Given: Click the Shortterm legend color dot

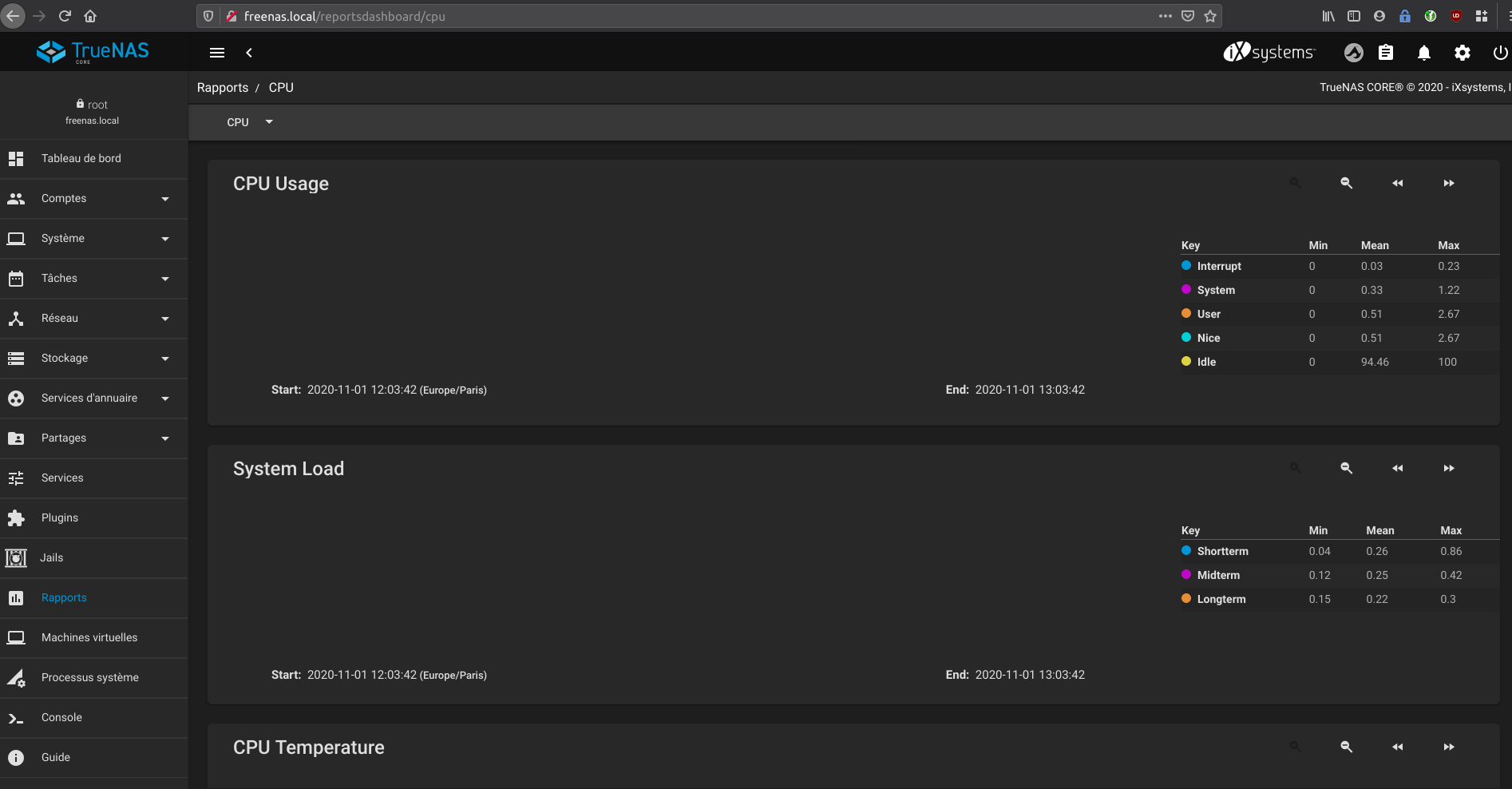Looking at the screenshot, I should 1186,551.
